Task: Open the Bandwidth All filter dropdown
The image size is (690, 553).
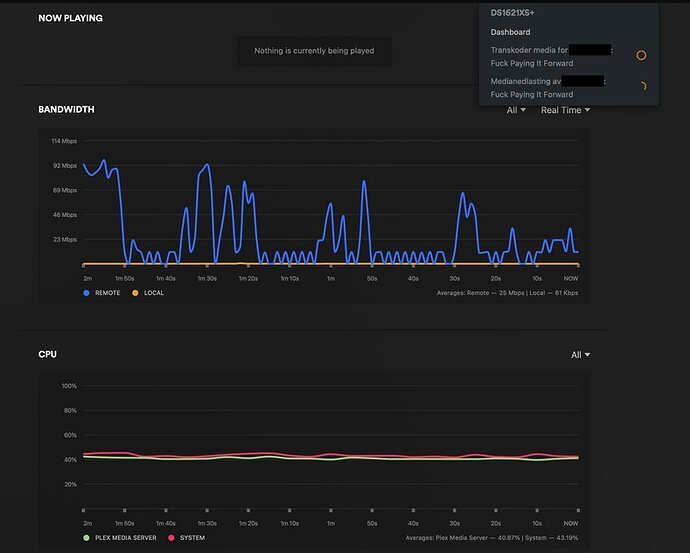Action: coord(516,110)
